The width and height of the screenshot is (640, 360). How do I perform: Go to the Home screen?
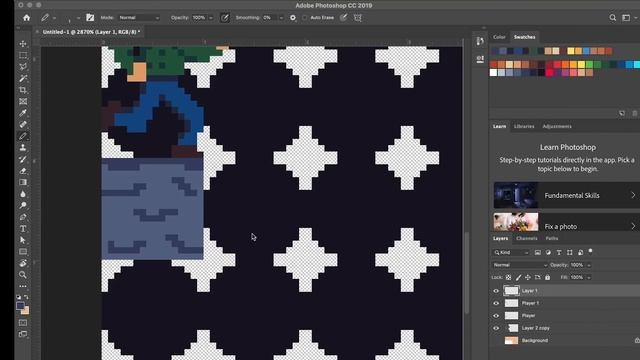pos(27,18)
